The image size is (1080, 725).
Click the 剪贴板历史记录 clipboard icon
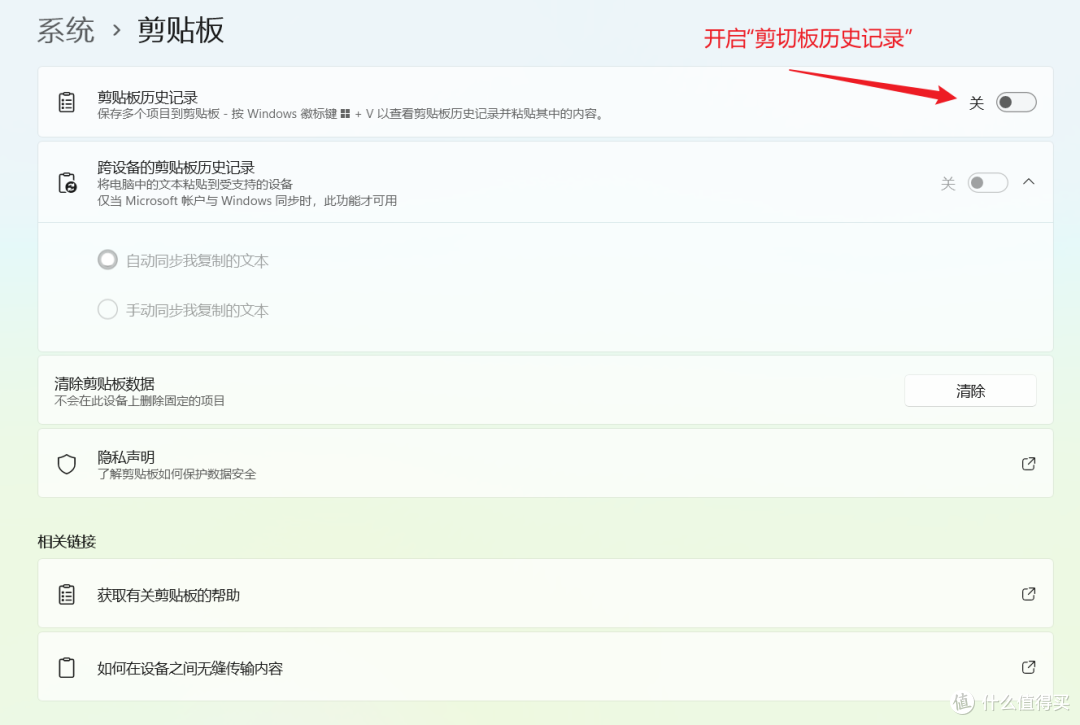pos(67,102)
